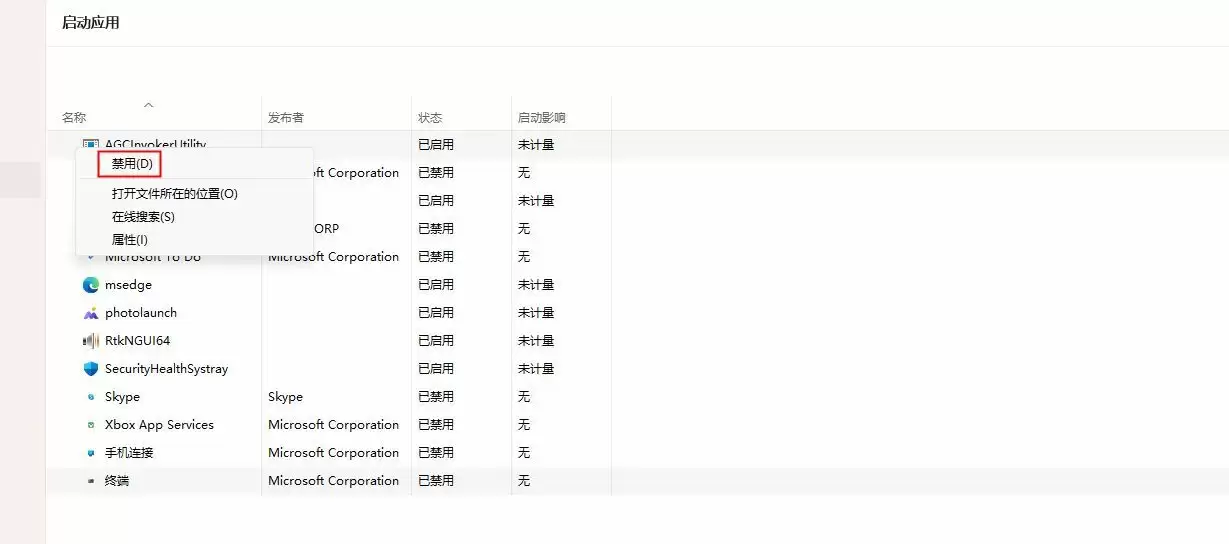This screenshot has height=544, width=1229.
Task: Select the RtkNGUI64 row name
Action: [138, 341]
